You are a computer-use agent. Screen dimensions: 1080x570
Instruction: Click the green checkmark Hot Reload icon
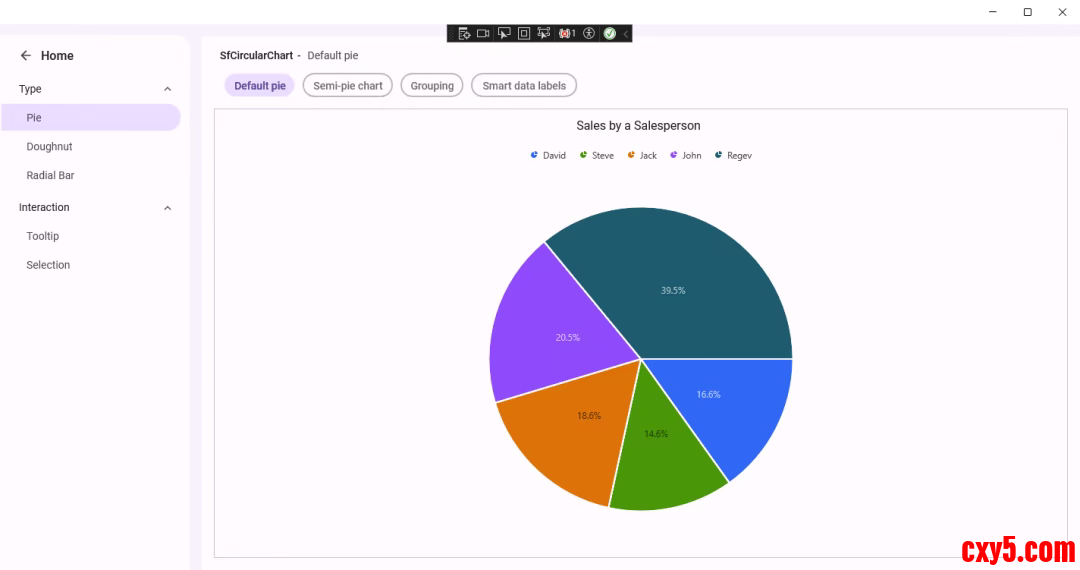[x=609, y=33]
